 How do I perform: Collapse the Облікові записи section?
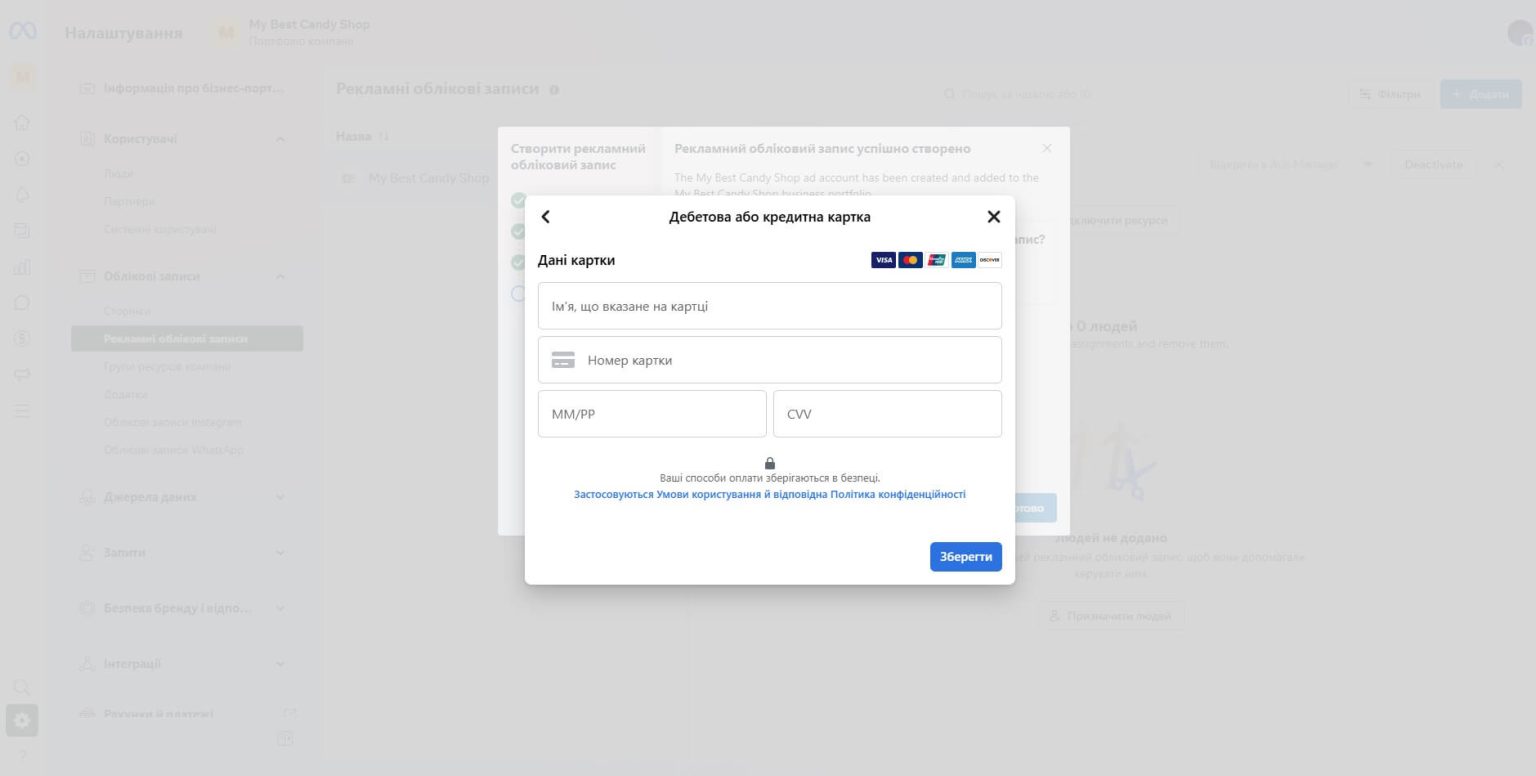pos(281,276)
